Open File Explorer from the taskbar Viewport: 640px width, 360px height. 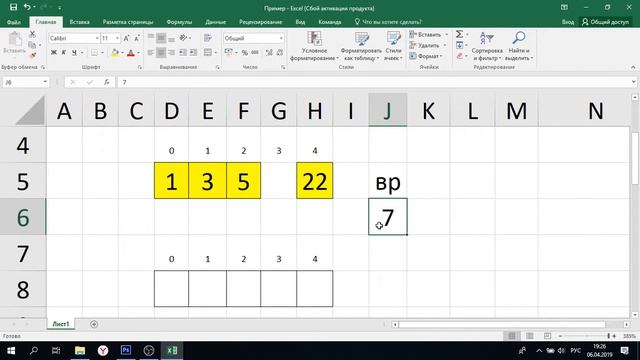point(80,350)
